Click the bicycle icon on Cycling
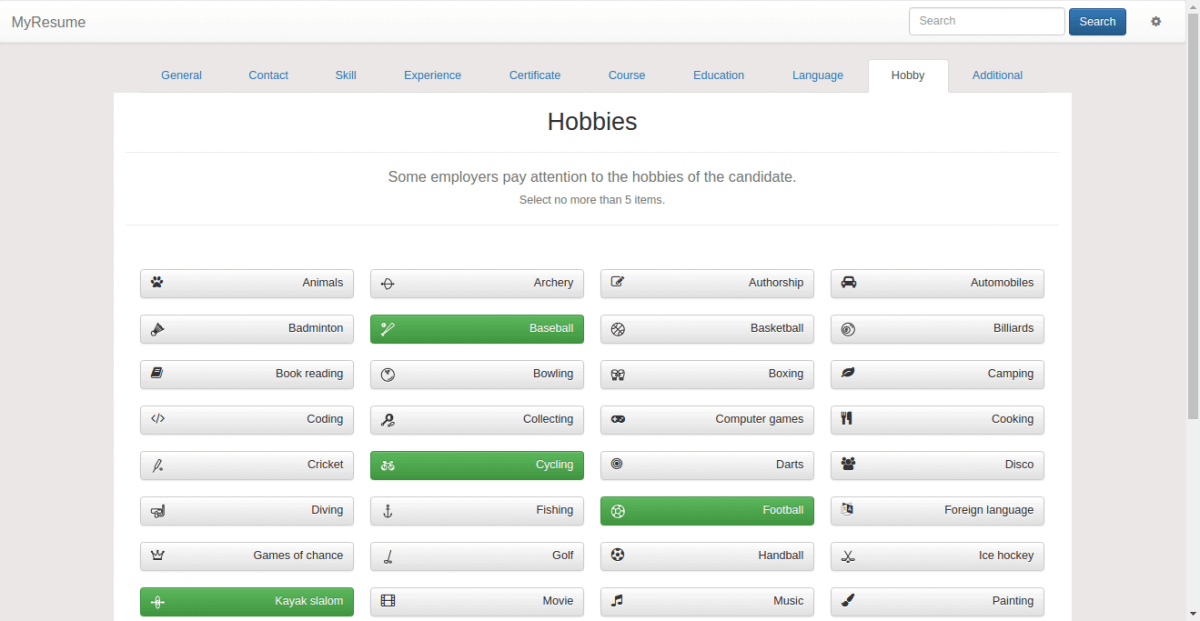This screenshot has width=1200, height=621. pos(388,465)
